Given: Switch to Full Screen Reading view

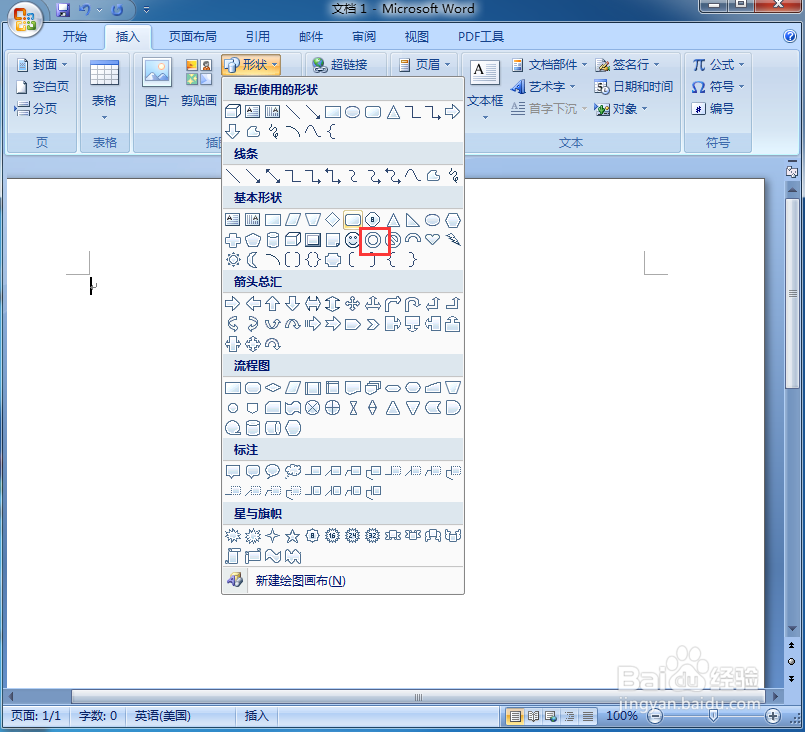Looking at the screenshot, I should coord(533,716).
